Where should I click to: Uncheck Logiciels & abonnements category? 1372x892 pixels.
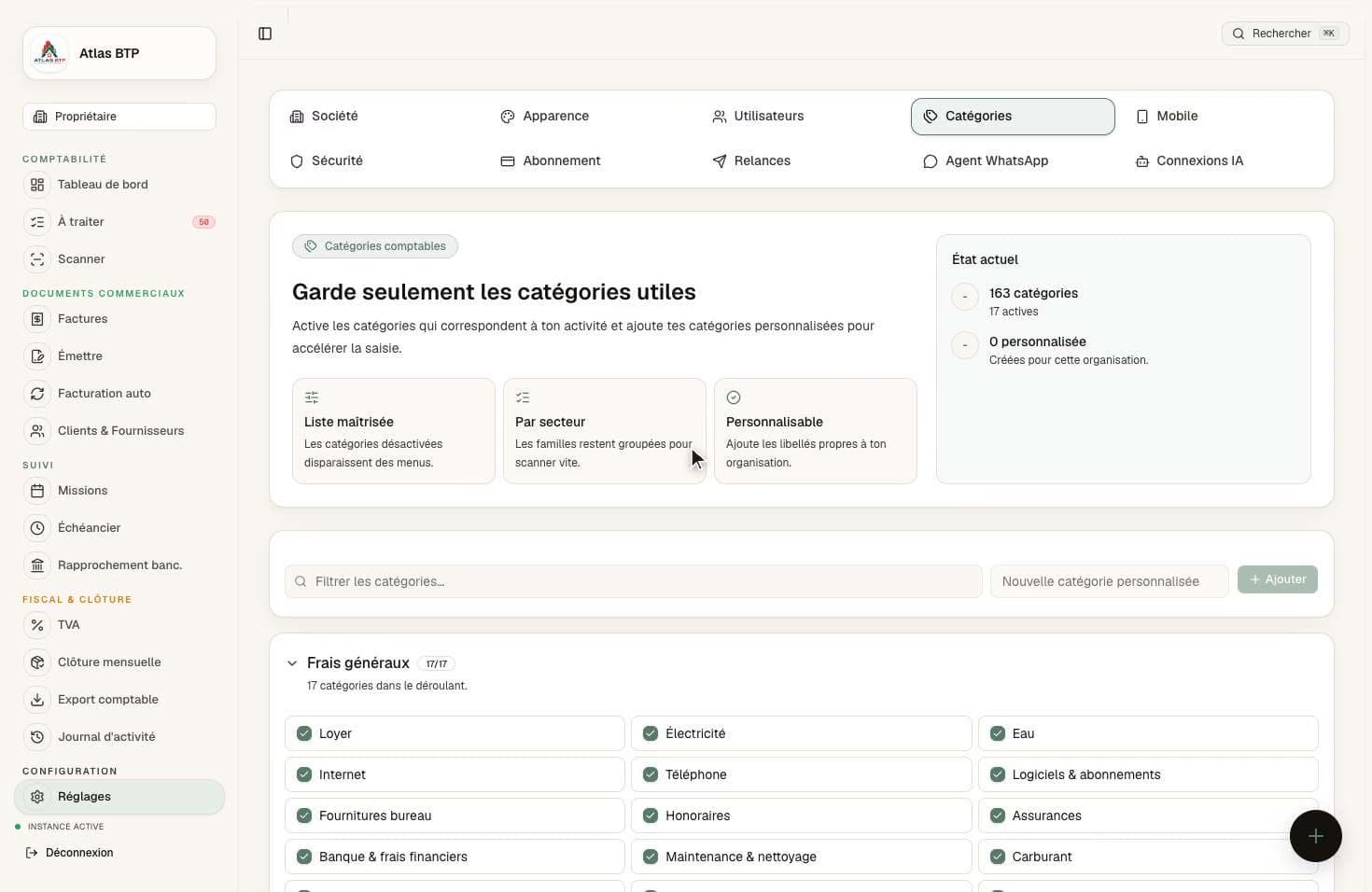click(x=998, y=774)
